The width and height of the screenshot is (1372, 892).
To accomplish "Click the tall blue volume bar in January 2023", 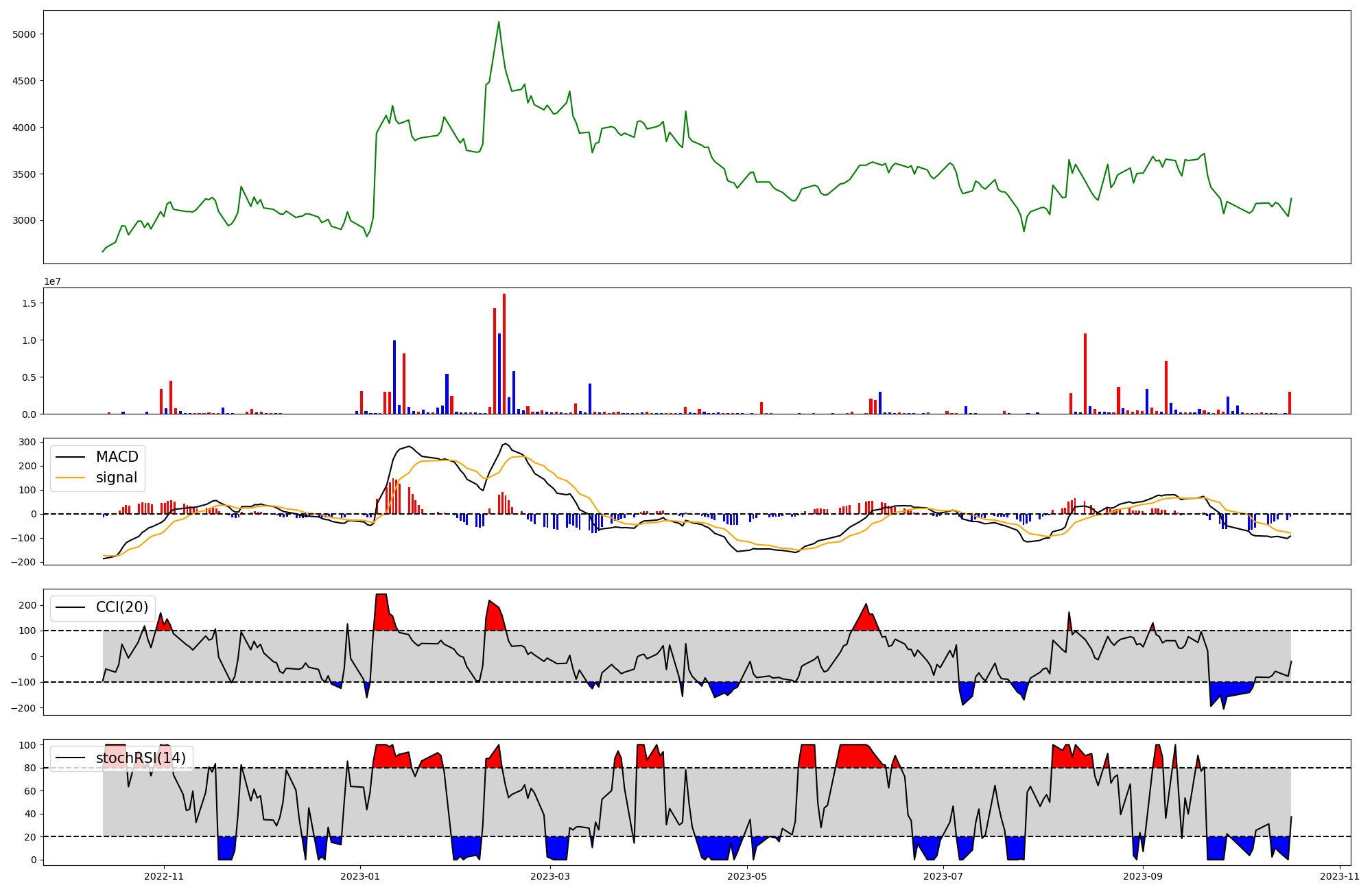I will pyautogui.click(x=394, y=377).
